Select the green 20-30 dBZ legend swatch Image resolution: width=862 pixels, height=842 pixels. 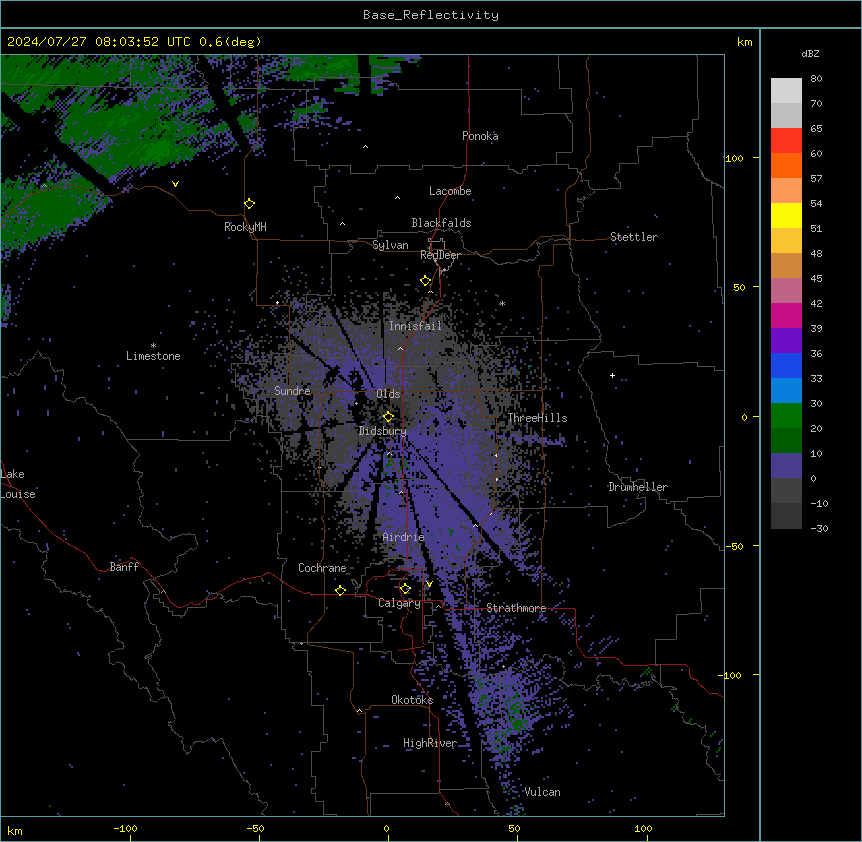pyautogui.click(x=786, y=416)
